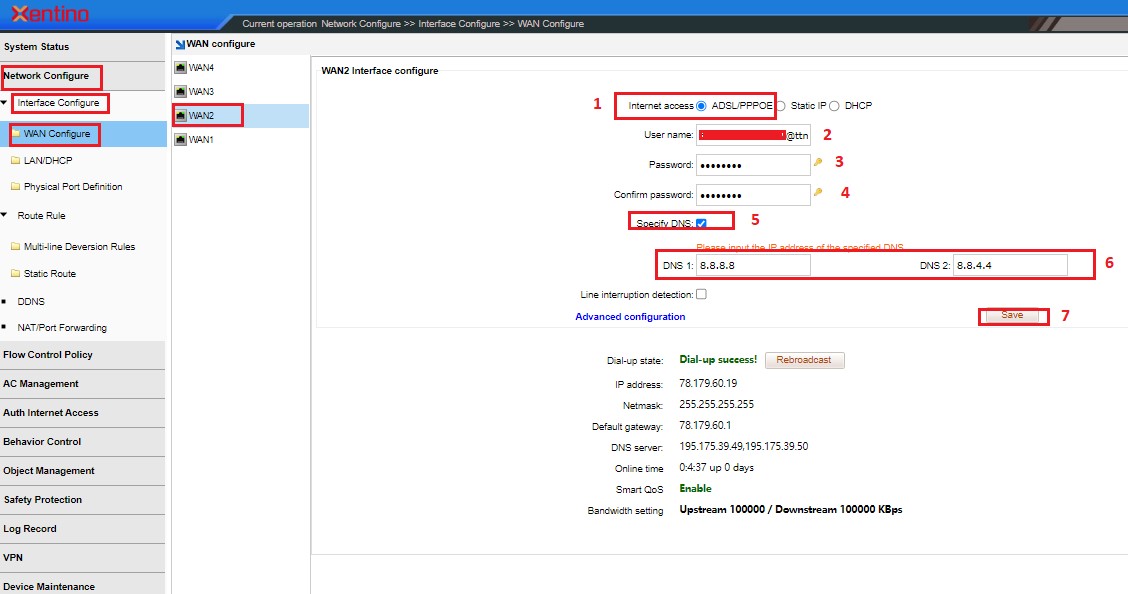The height and width of the screenshot is (594, 1128).
Task: Click the key icon beside Password field
Action: click(818, 162)
